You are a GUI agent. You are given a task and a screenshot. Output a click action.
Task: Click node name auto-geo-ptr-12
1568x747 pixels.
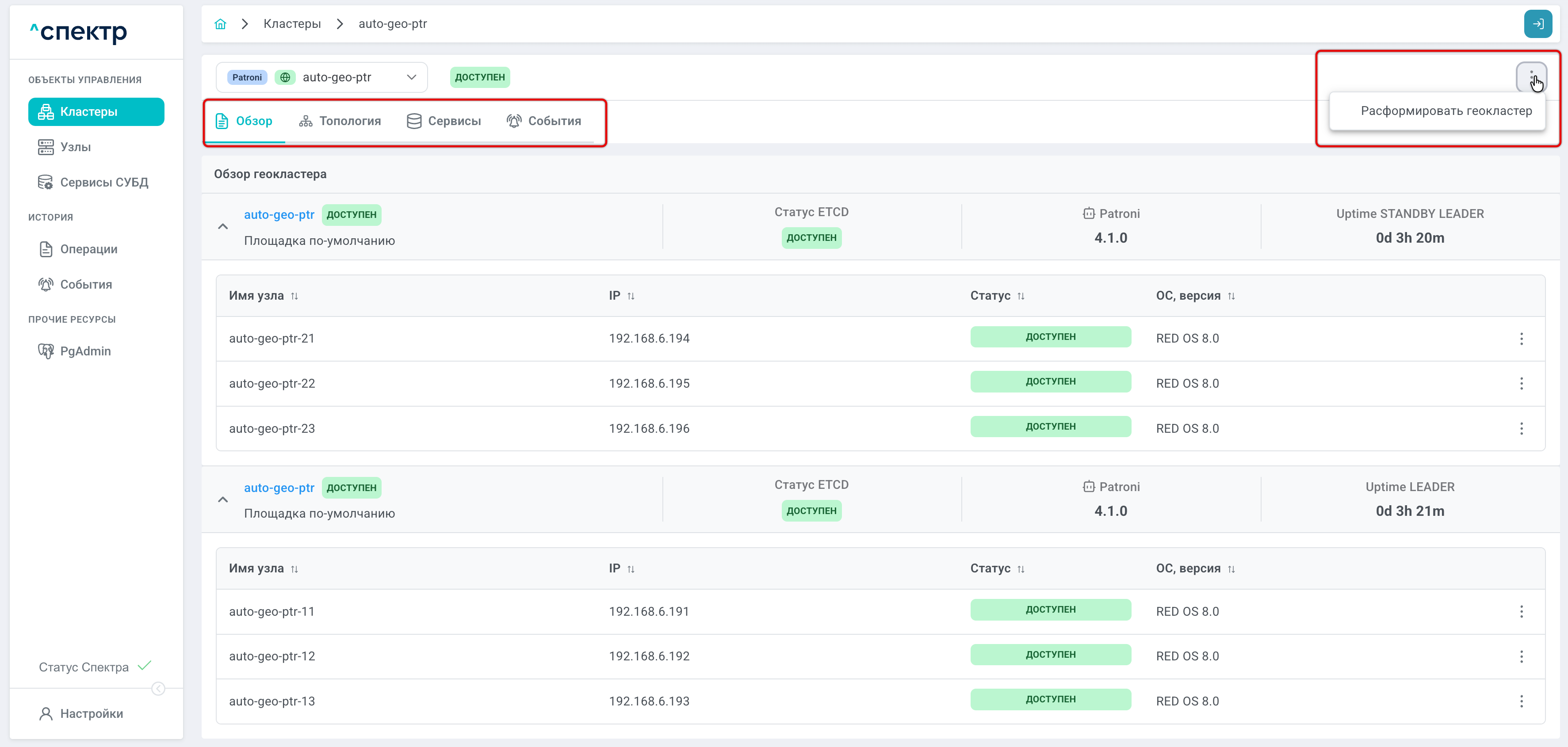(272, 656)
